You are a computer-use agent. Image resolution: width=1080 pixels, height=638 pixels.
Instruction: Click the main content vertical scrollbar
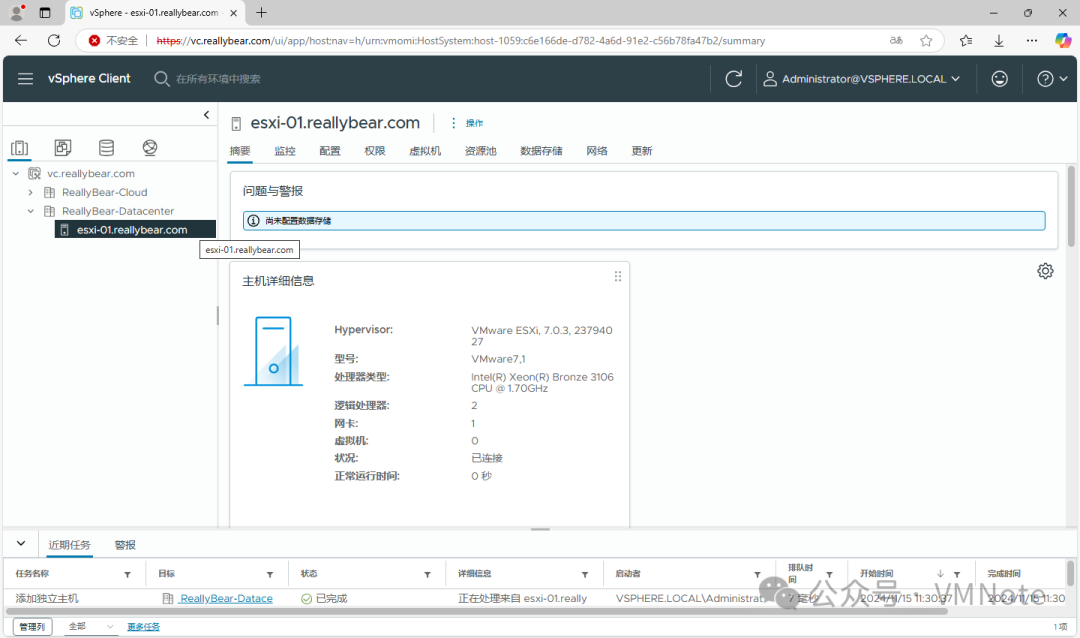[x=1071, y=206]
